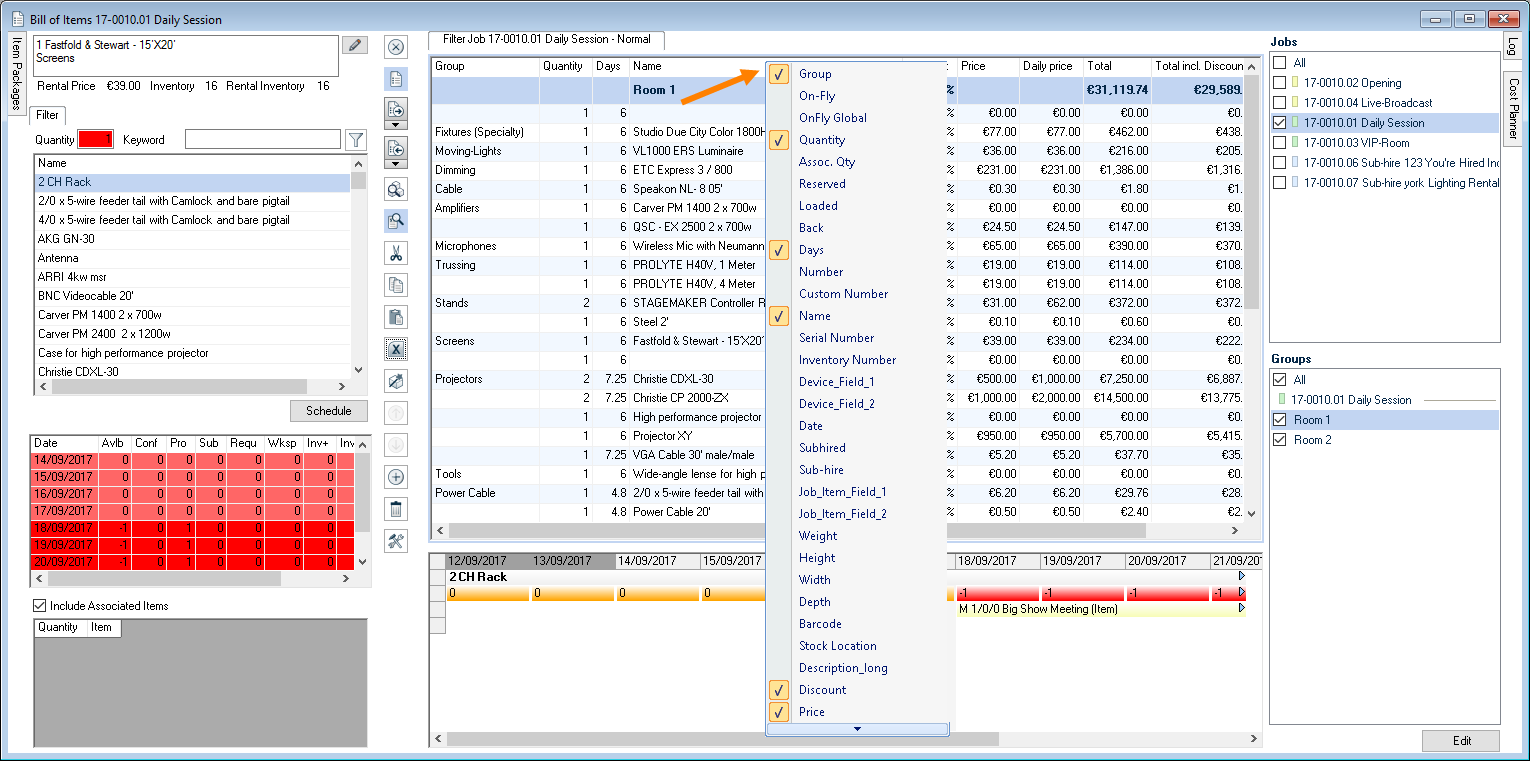Click the circled X icon at toolbar top
1530x761 pixels.
[396, 47]
